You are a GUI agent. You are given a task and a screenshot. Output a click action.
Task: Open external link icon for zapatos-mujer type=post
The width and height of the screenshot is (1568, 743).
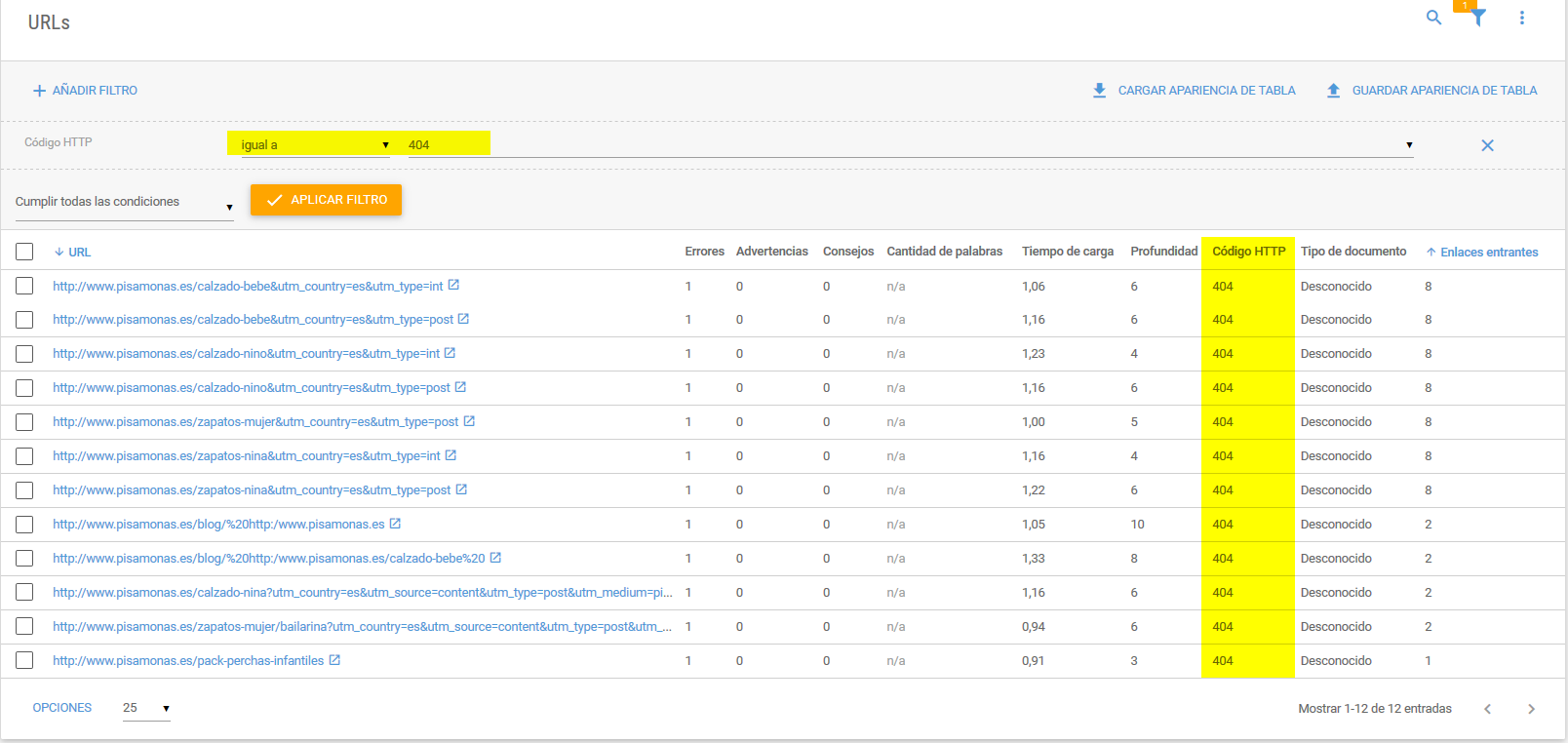[x=469, y=421]
